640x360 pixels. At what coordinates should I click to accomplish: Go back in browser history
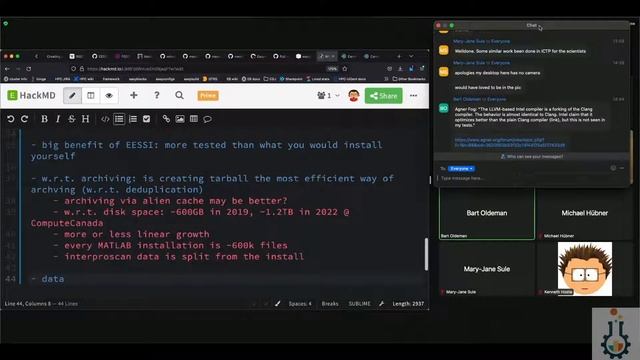click(x=7, y=69)
